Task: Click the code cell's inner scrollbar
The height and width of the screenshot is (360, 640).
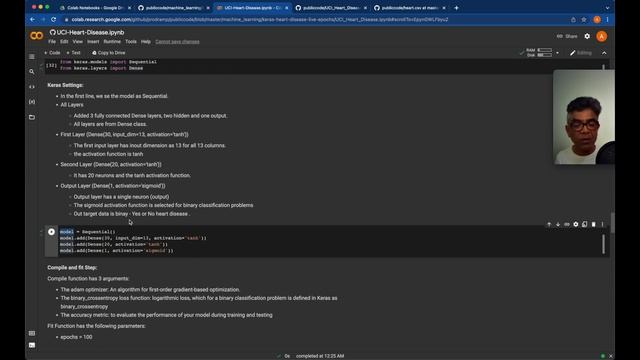Action: [603, 244]
